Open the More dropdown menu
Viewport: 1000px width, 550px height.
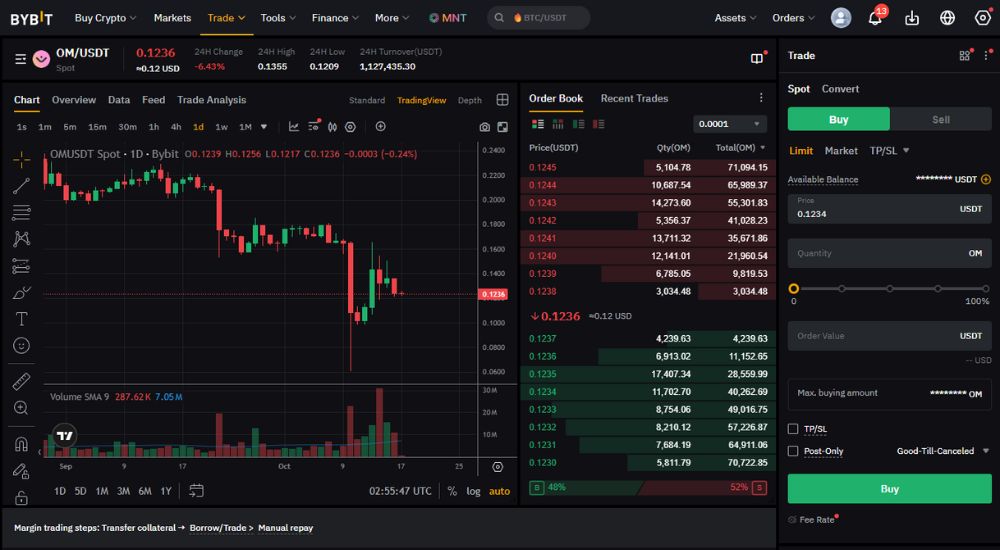click(392, 18)
